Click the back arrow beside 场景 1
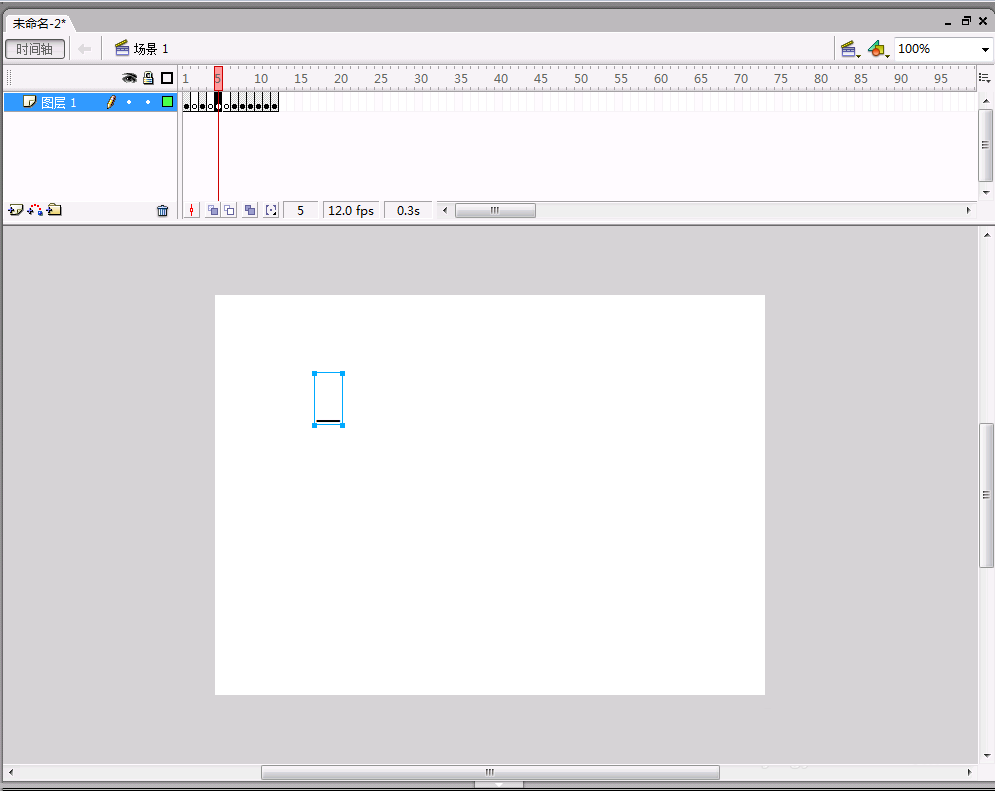The height and width of the screenshot is (791, 995). pos(84,49)
